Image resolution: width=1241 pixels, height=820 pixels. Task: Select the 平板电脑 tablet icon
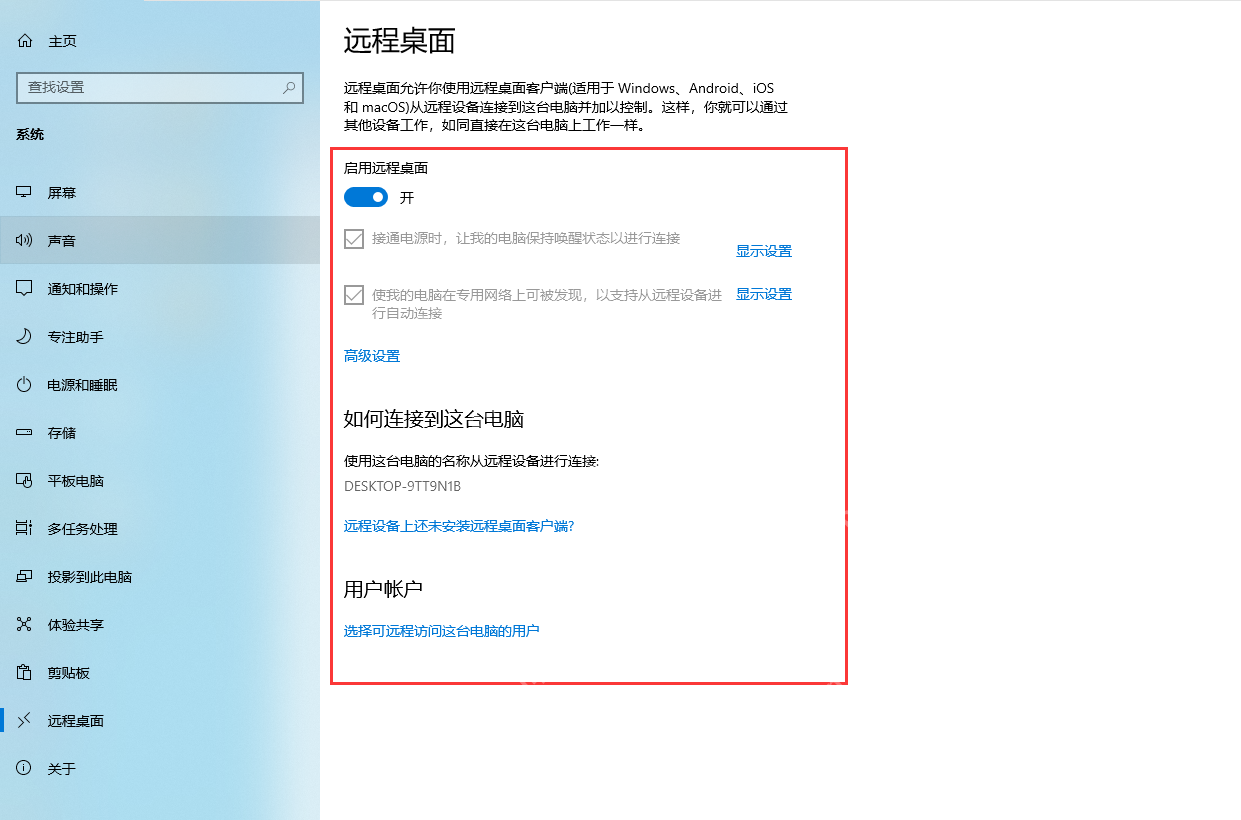pos(25,481)
